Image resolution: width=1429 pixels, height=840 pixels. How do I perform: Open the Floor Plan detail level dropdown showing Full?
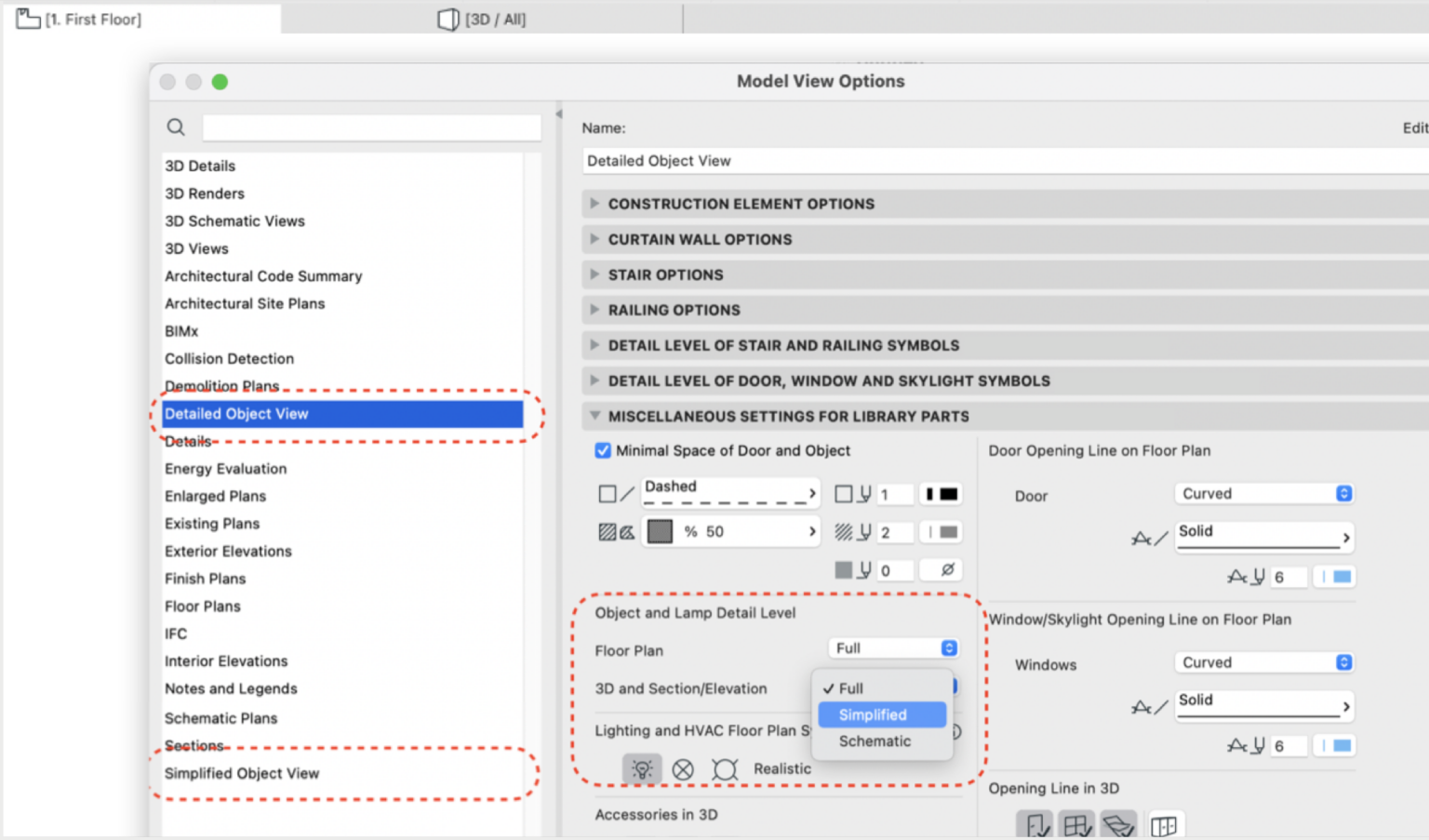pyautogui.click(x=892, y=647)
